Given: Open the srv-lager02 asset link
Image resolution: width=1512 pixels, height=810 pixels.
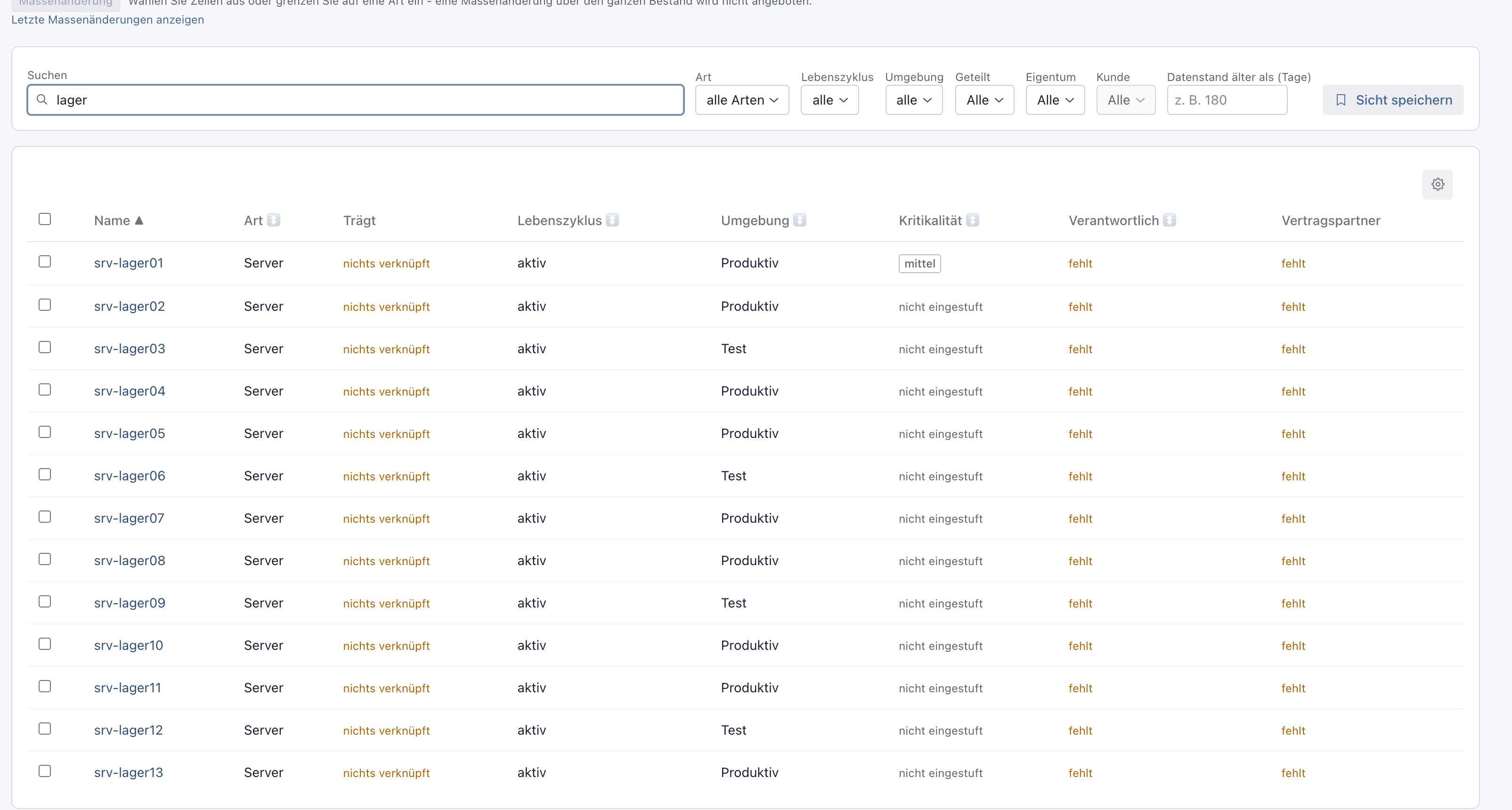Looking at the screenshot, I should tap(129, 307).
